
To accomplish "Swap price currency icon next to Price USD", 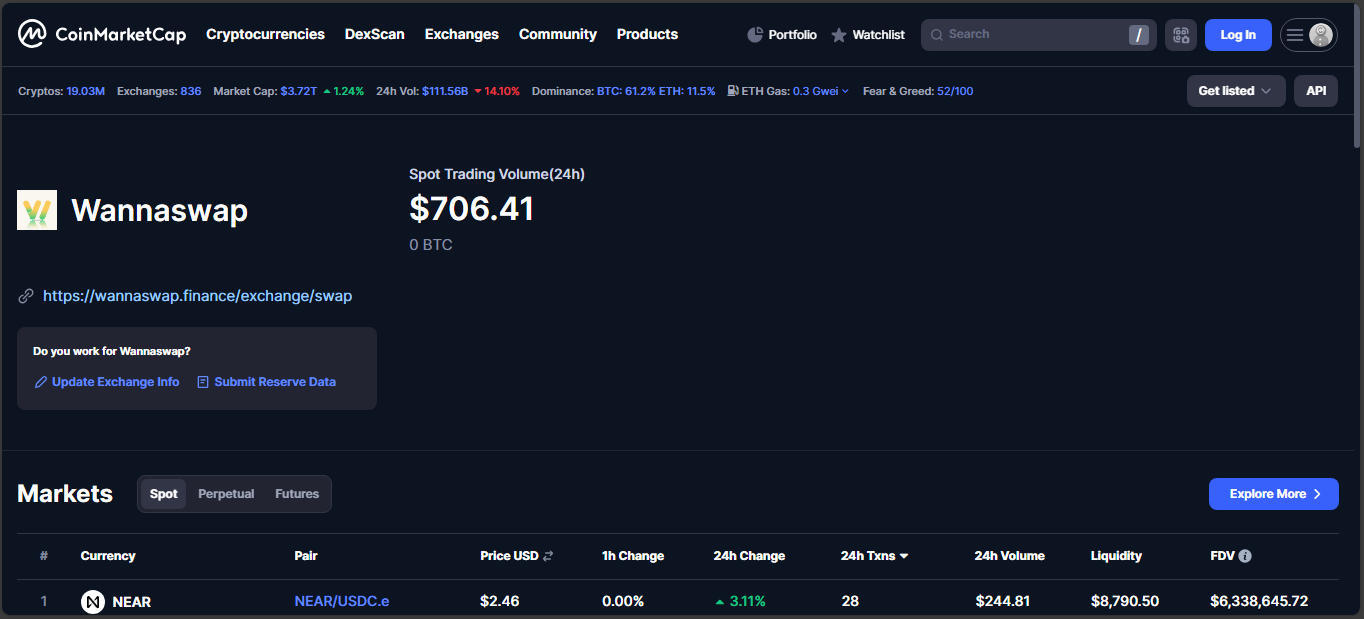I will tap(548, 556).
